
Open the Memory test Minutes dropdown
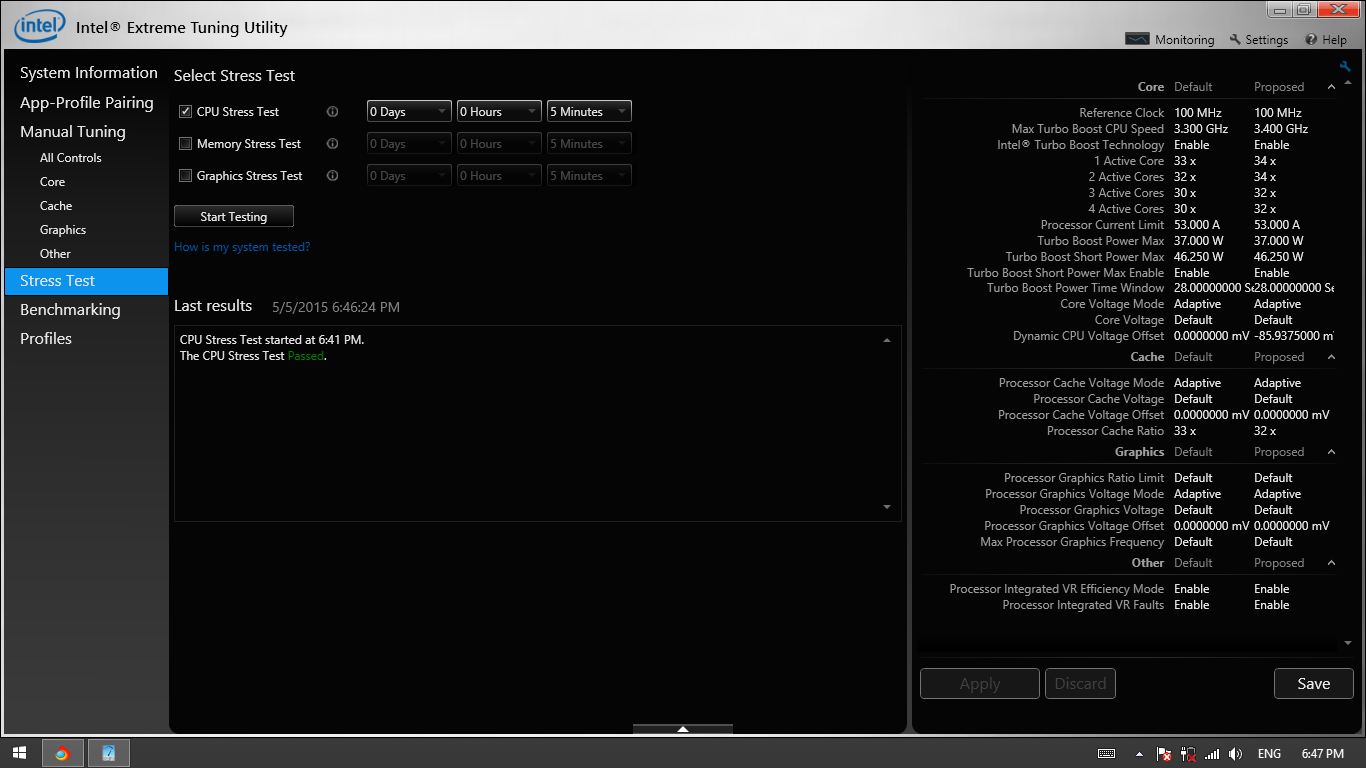tap(589, 144)
